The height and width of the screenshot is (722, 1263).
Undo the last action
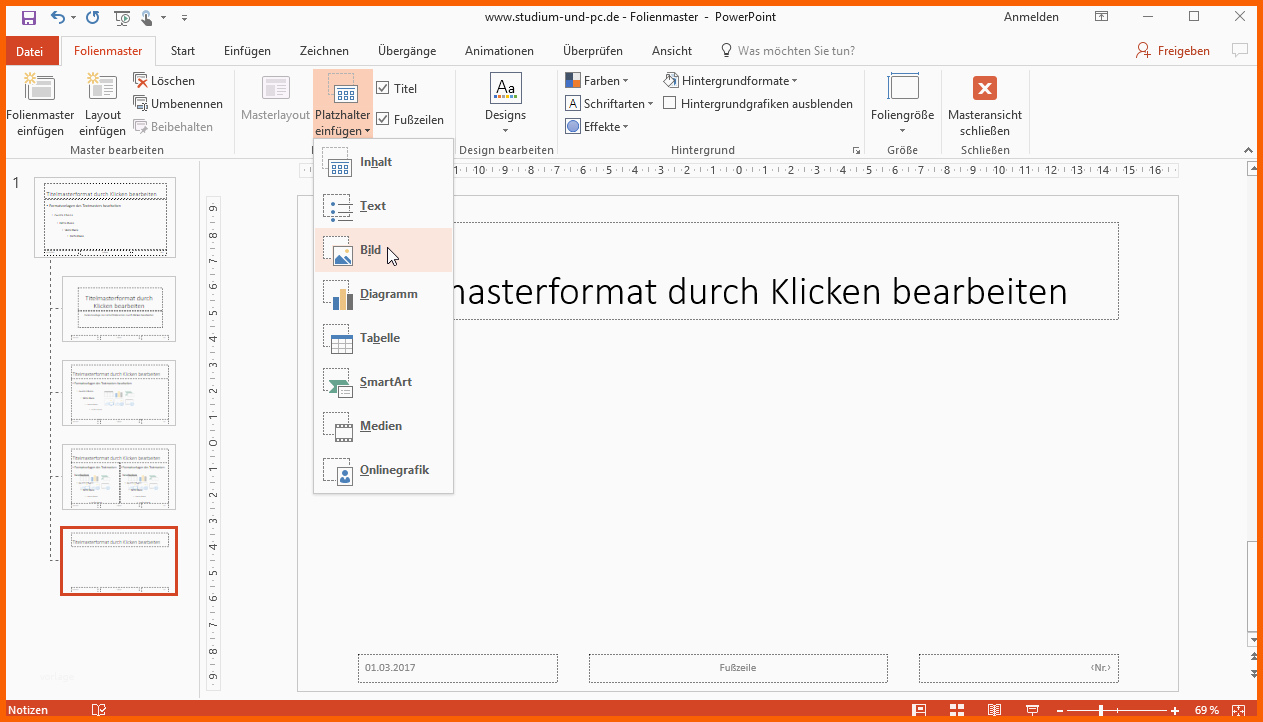coord(57,17)
